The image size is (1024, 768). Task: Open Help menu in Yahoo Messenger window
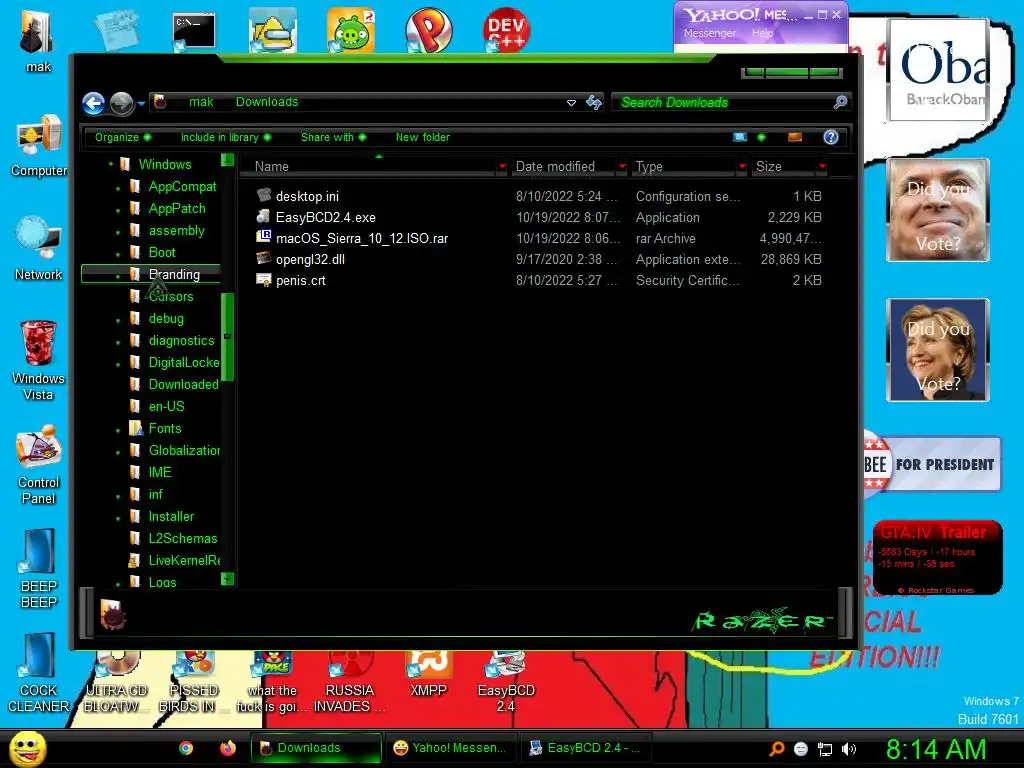pyautogui.click(x=761, y=33)
